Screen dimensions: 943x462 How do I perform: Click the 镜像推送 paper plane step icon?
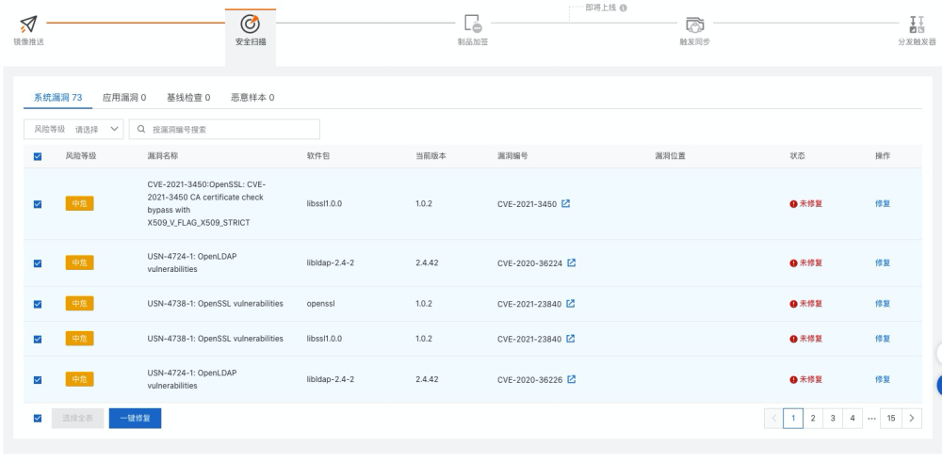[x=28, y=24]
